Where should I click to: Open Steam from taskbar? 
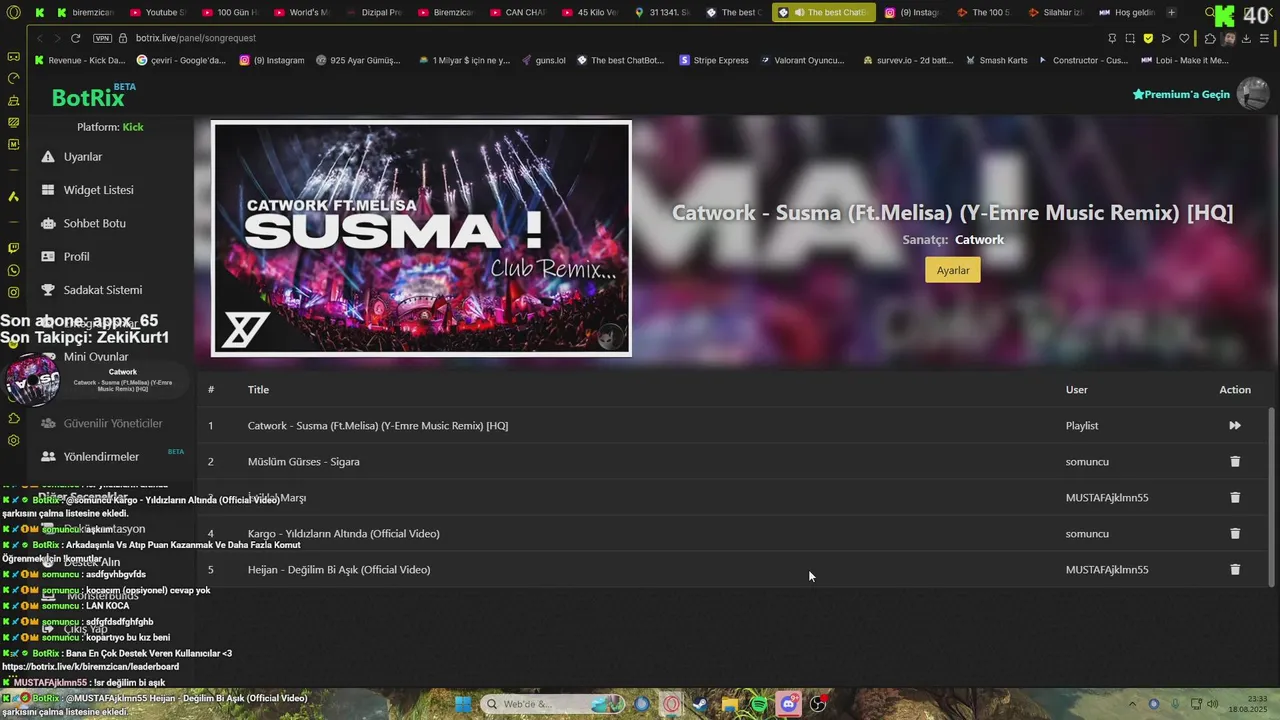pos(701,704)
